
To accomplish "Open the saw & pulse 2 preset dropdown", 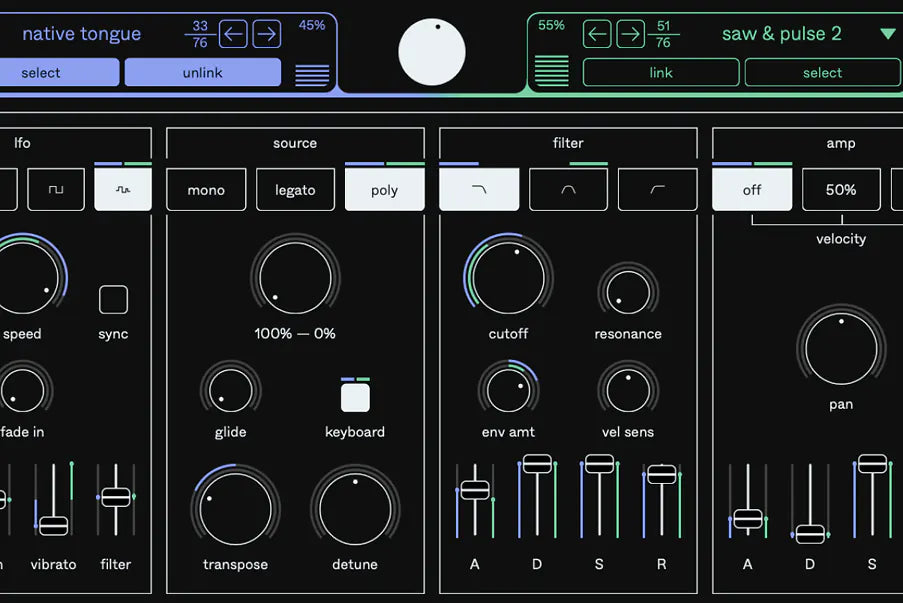I will click(887, 34).
